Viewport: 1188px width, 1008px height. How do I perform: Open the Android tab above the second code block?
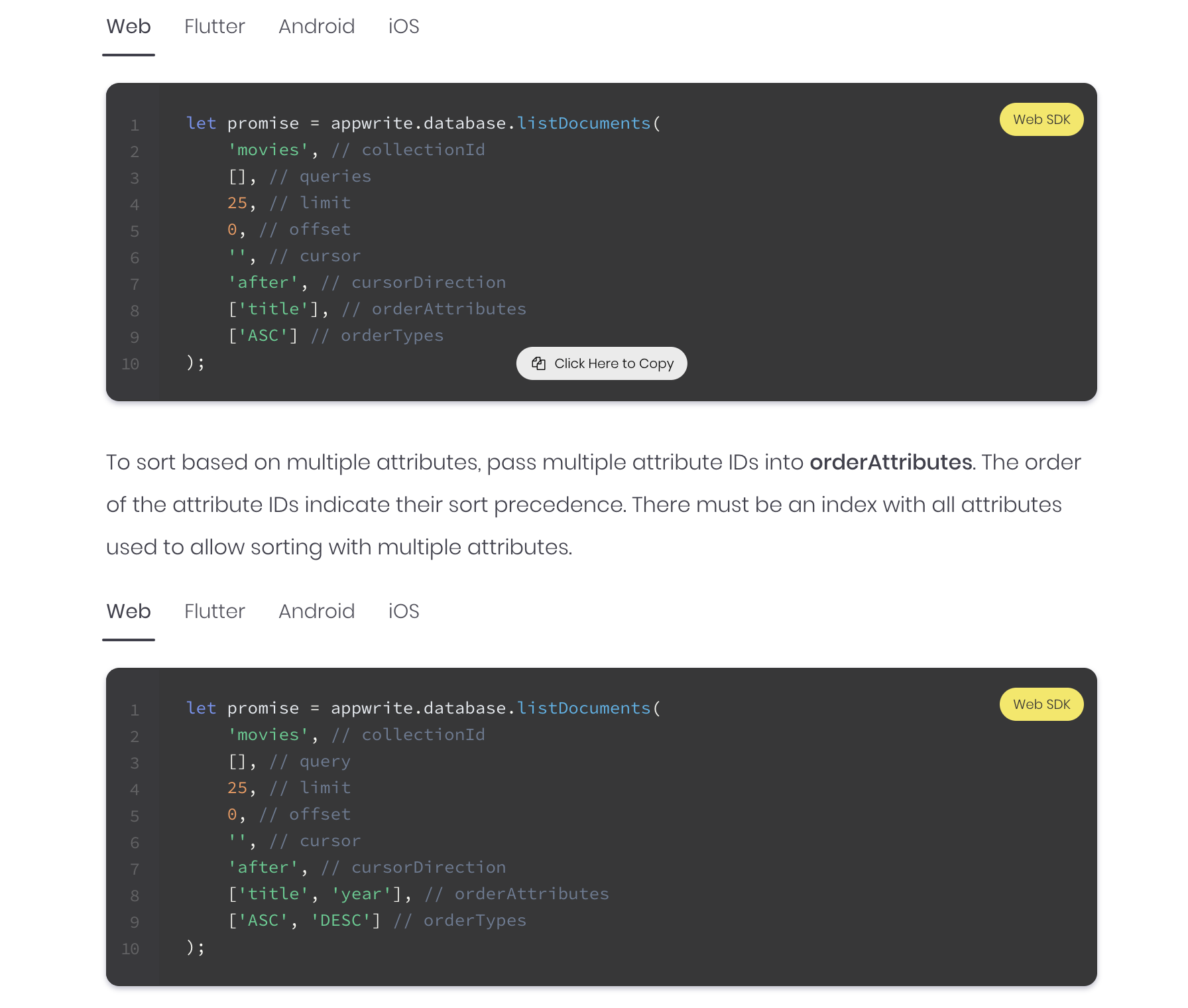coord(317,611)
